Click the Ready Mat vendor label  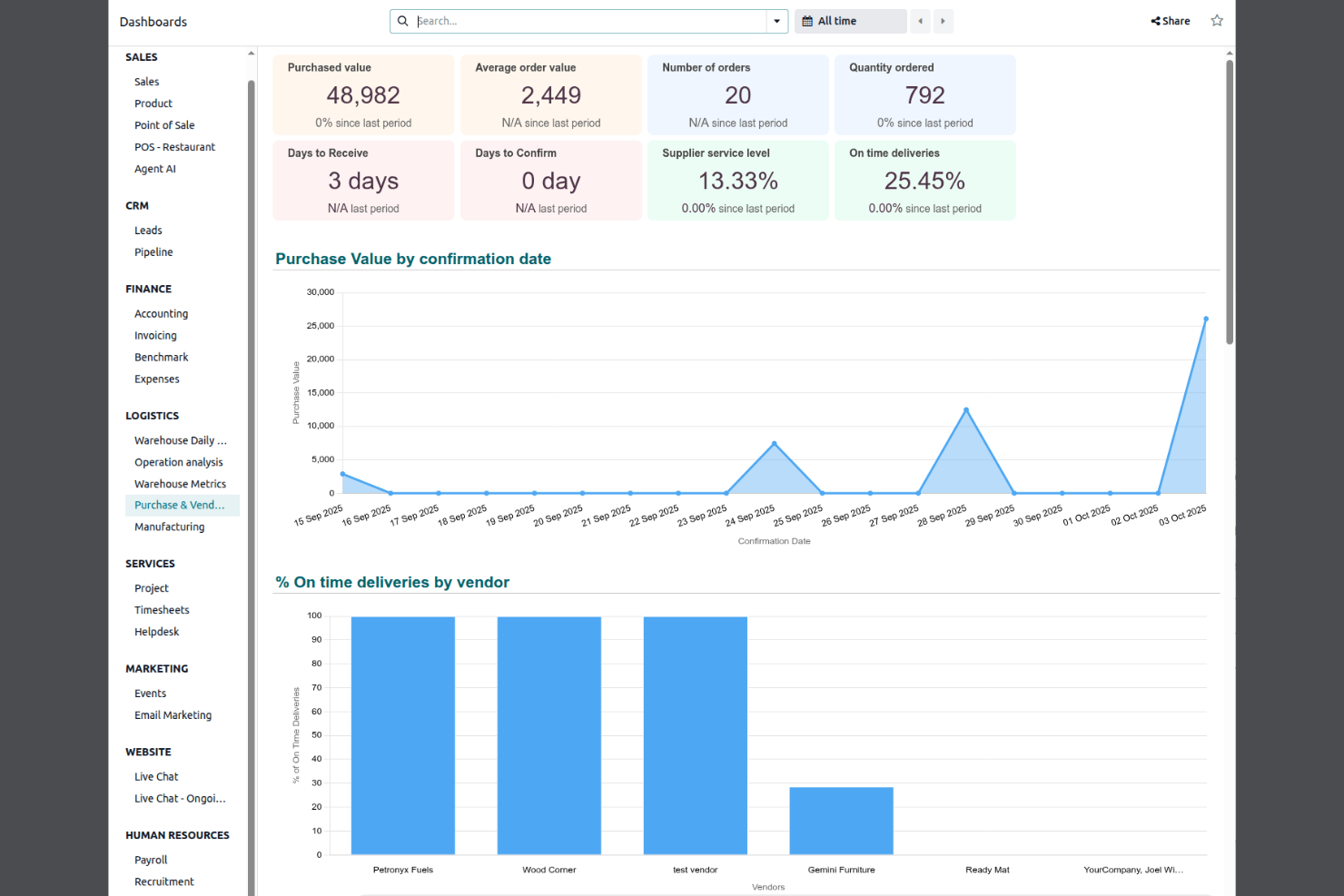(x=988, y=870)
